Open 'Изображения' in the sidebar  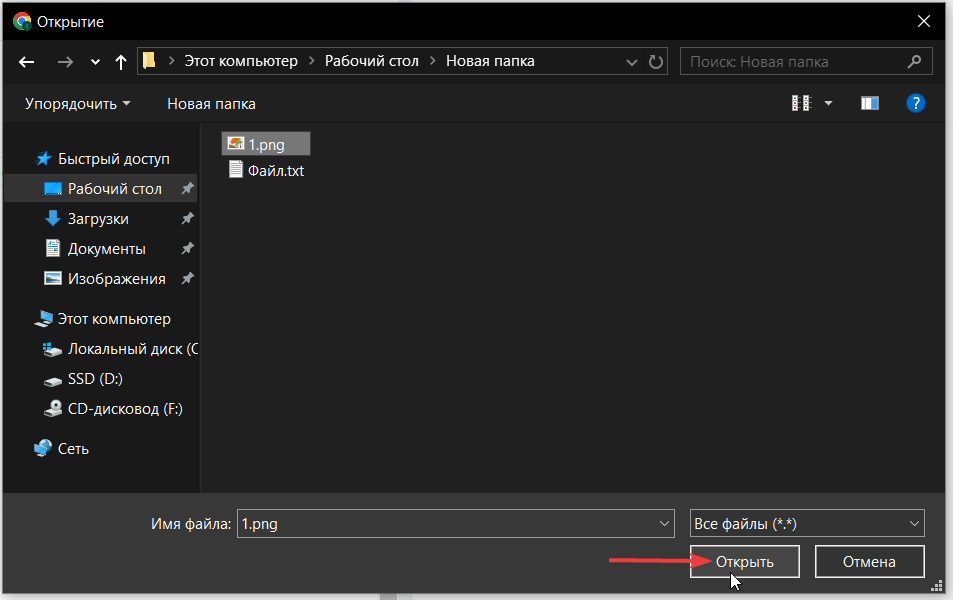click(x=116, y=279)
